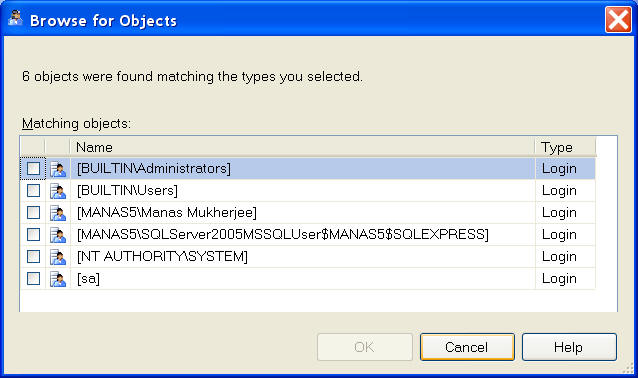Image resolution: width=638 pixels, height=378 pixels.
Task: Tick the [MANAS5\Manas Mukherjee] checkbox
Action: 33,212
